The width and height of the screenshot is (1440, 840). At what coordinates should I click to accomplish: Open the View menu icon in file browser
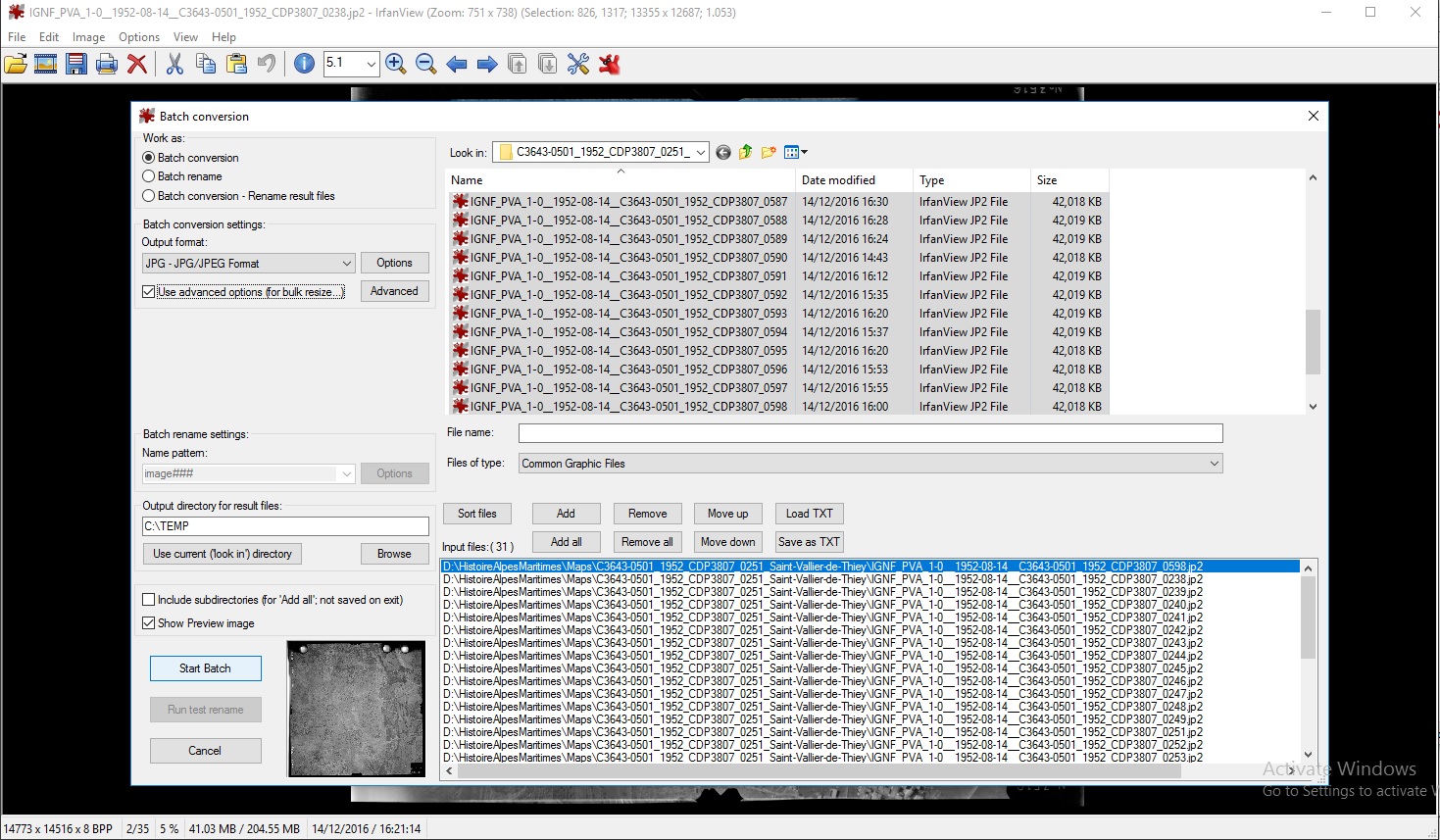[795, 152]
